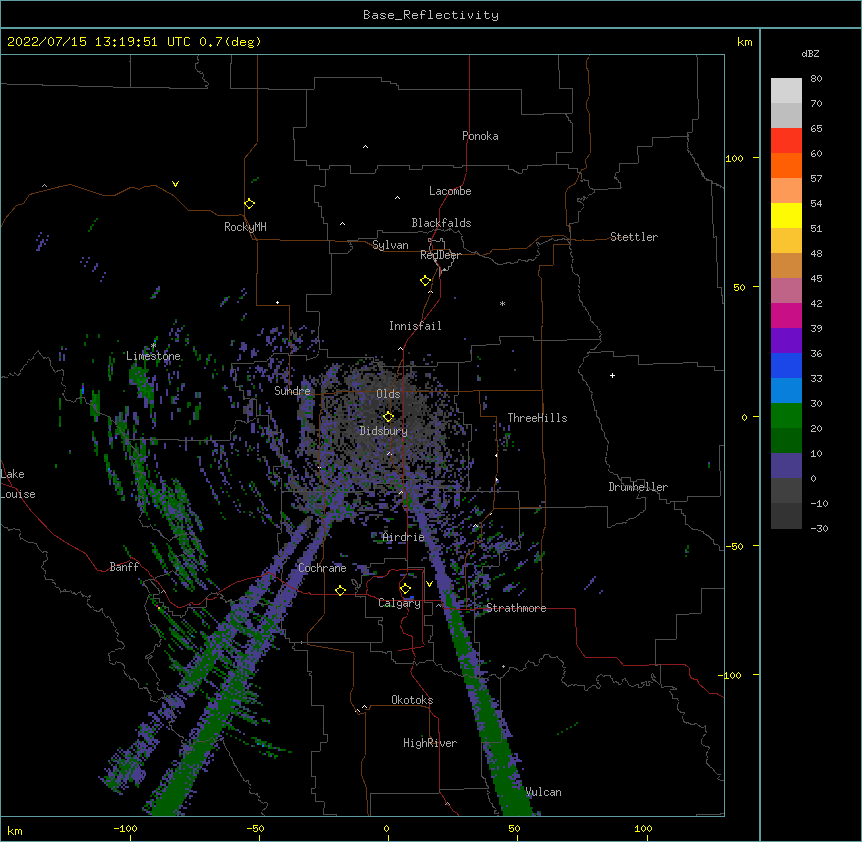862x842 pixels.
Task: Select the red 65-60 dBZ legend swatch
Action: (x=786, y=141)
